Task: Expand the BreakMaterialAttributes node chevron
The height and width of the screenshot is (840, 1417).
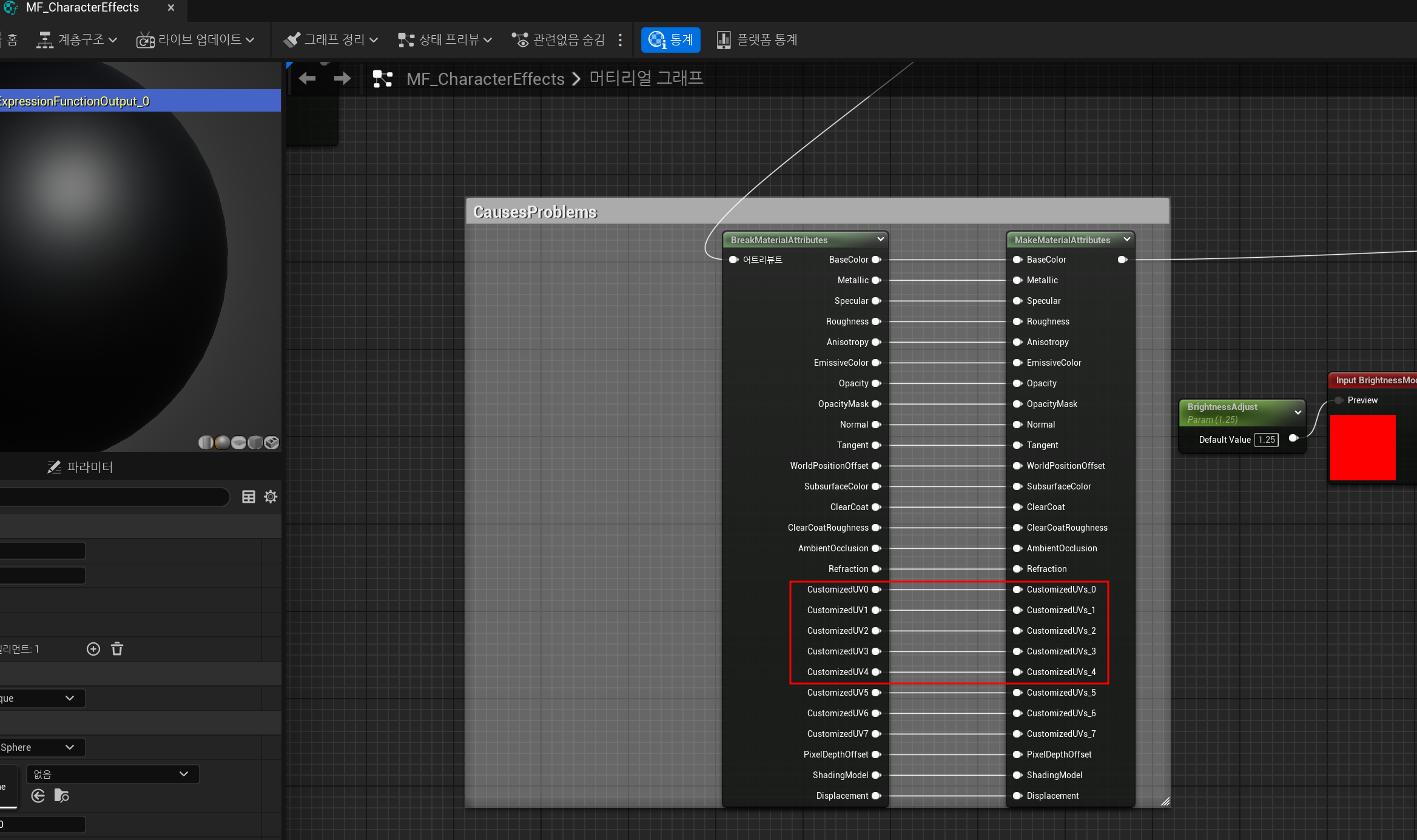Action: coord(880,240)
